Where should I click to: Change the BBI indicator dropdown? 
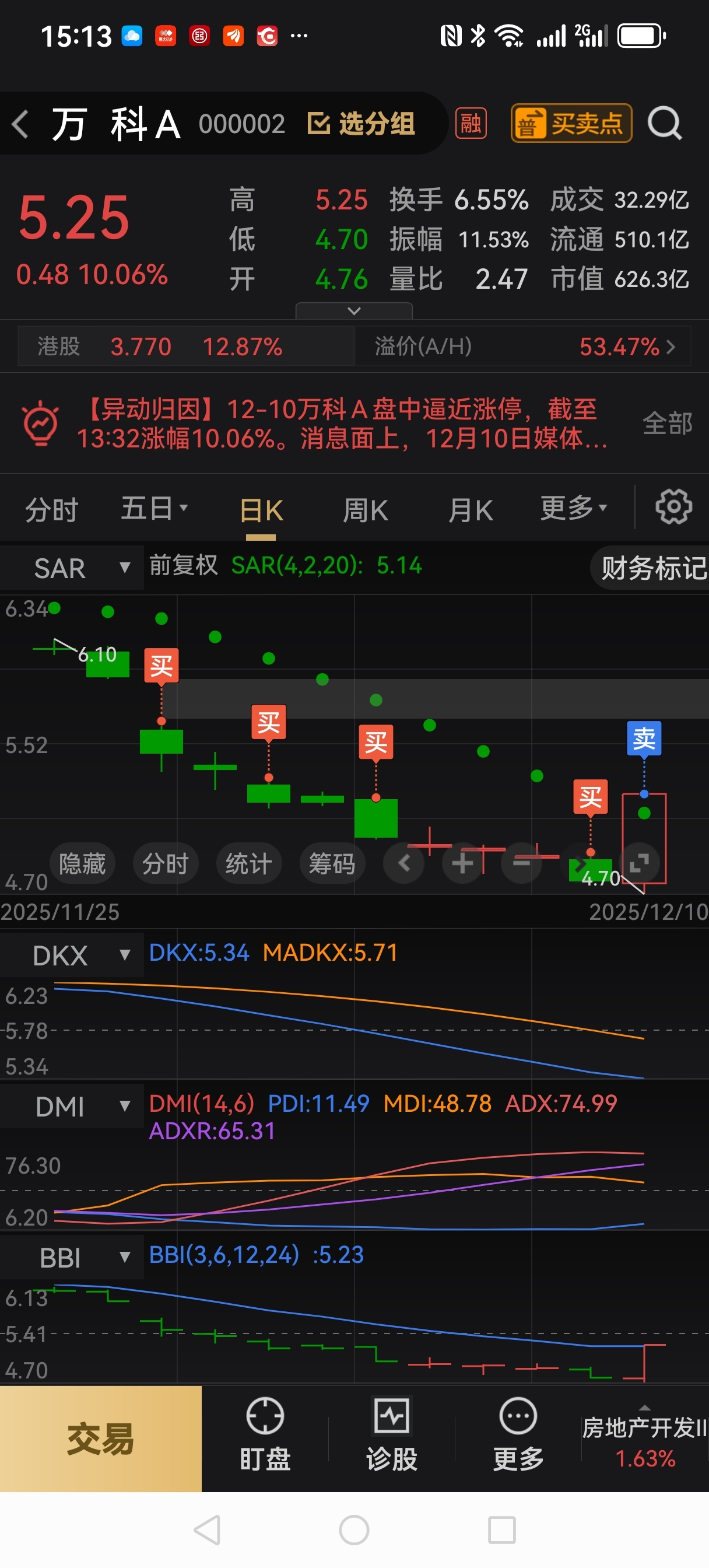72,1258
